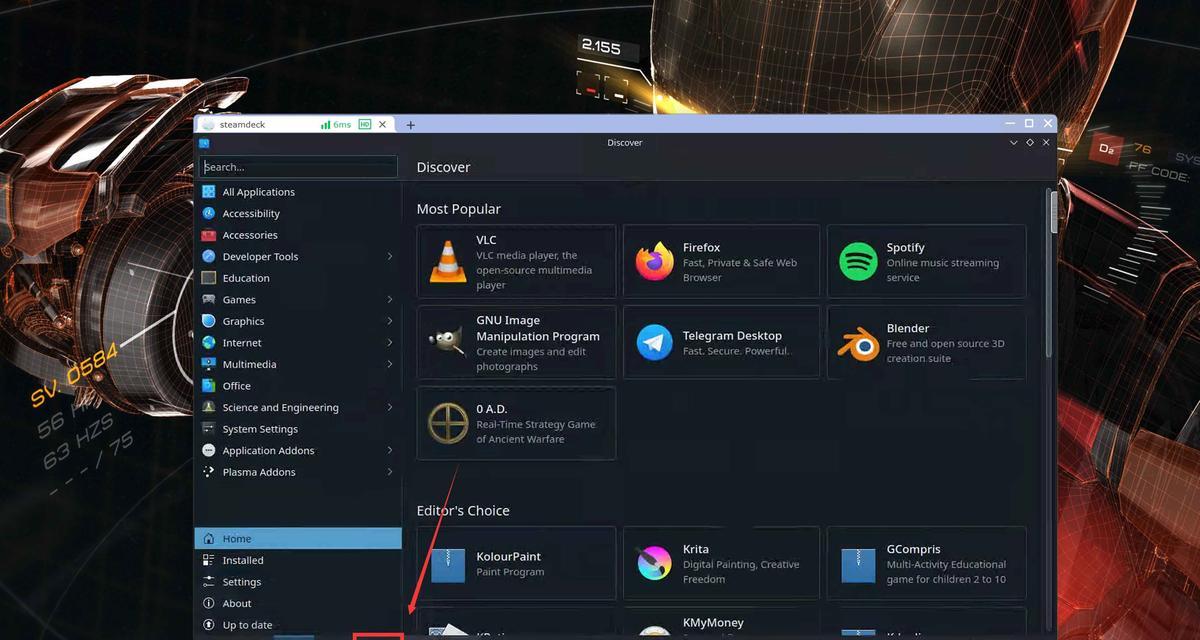Open the Blender app card
This screenshot has width=1200, height=640.
[x=926, y=342]
